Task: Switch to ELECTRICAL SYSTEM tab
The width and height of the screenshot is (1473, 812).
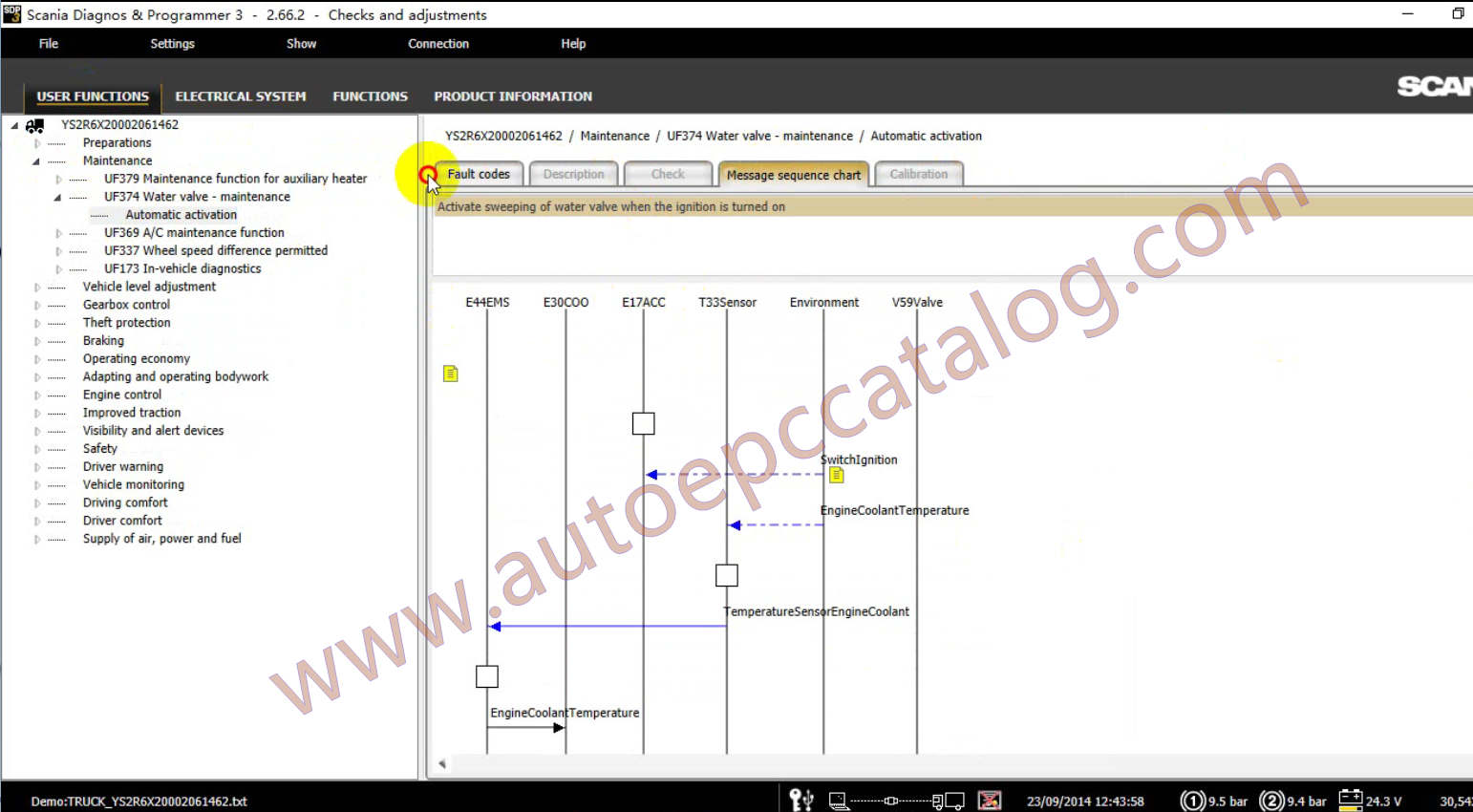Action: point(241,96)
